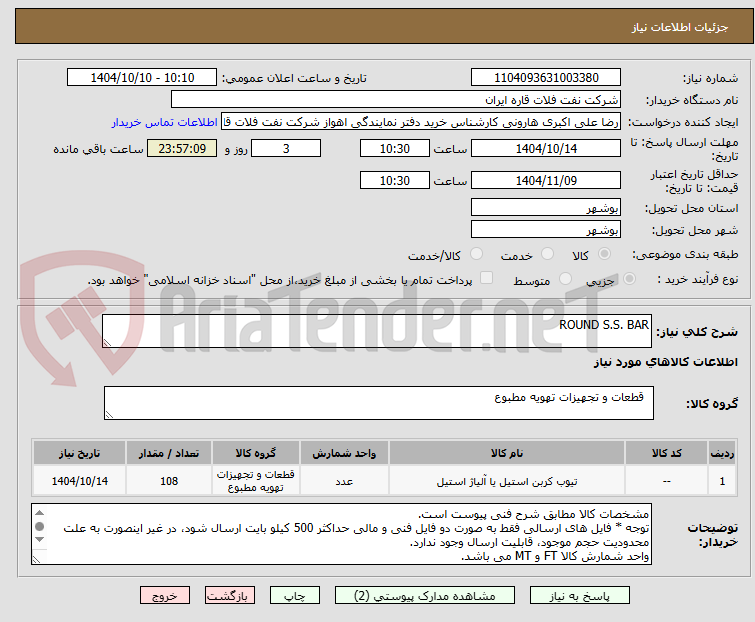Screen dimensions: 755x622
Task: Click the شماره نیاز number field
Action: tap(546, 78)
